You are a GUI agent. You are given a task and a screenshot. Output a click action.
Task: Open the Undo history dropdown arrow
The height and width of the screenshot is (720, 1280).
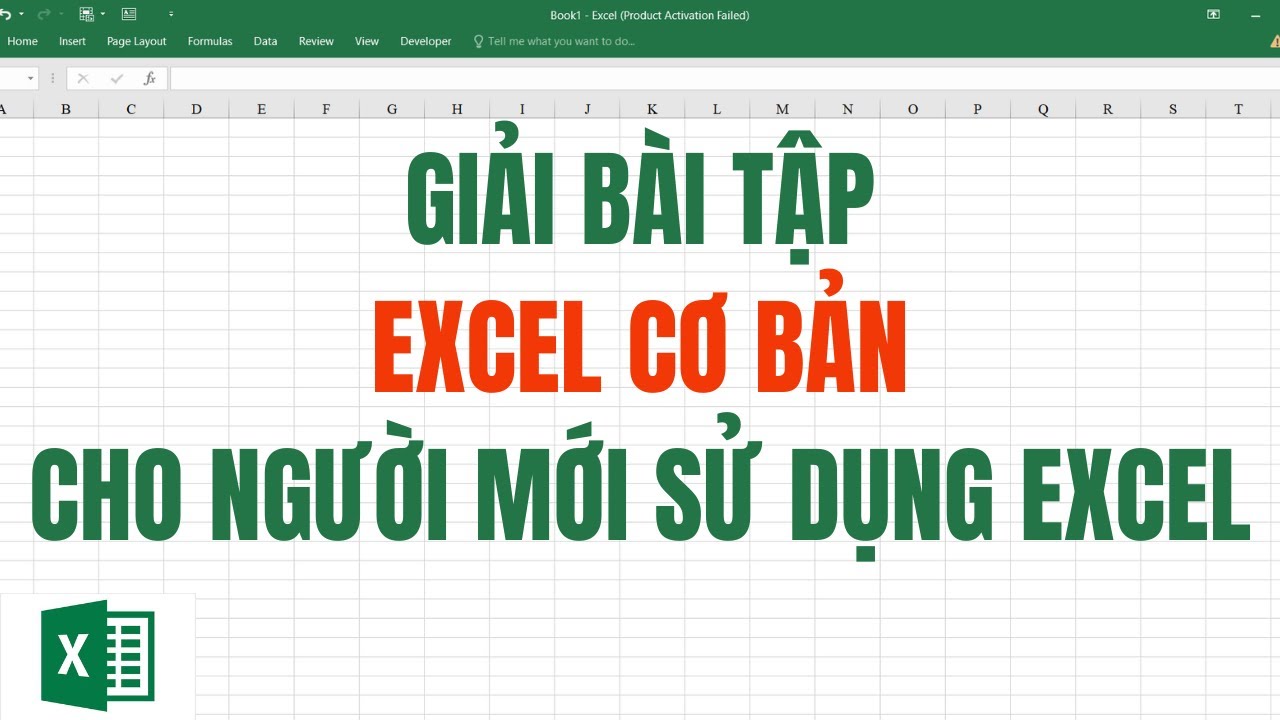21,15
